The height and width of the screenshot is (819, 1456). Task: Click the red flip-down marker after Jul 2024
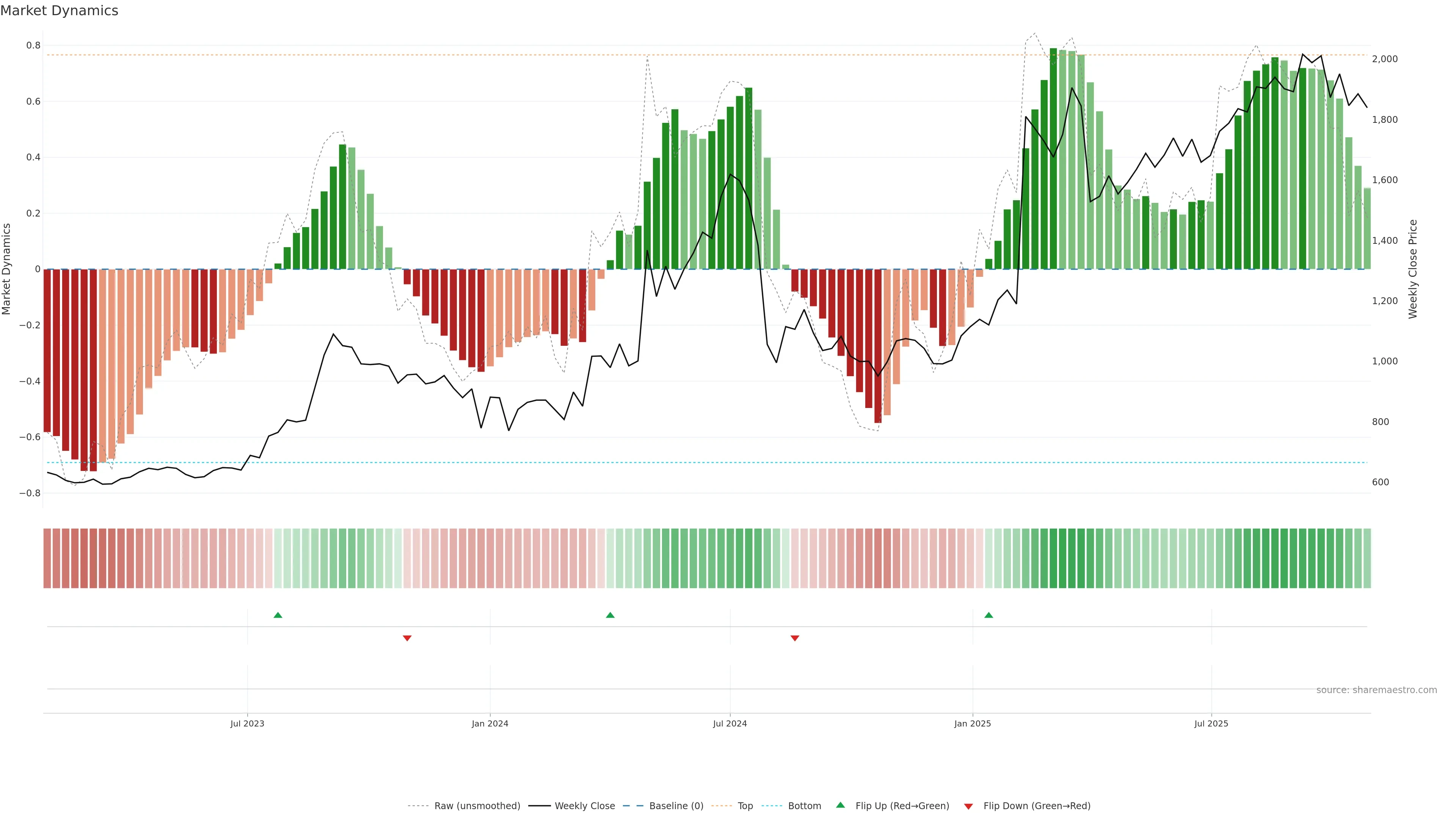(x=795, y=638)
